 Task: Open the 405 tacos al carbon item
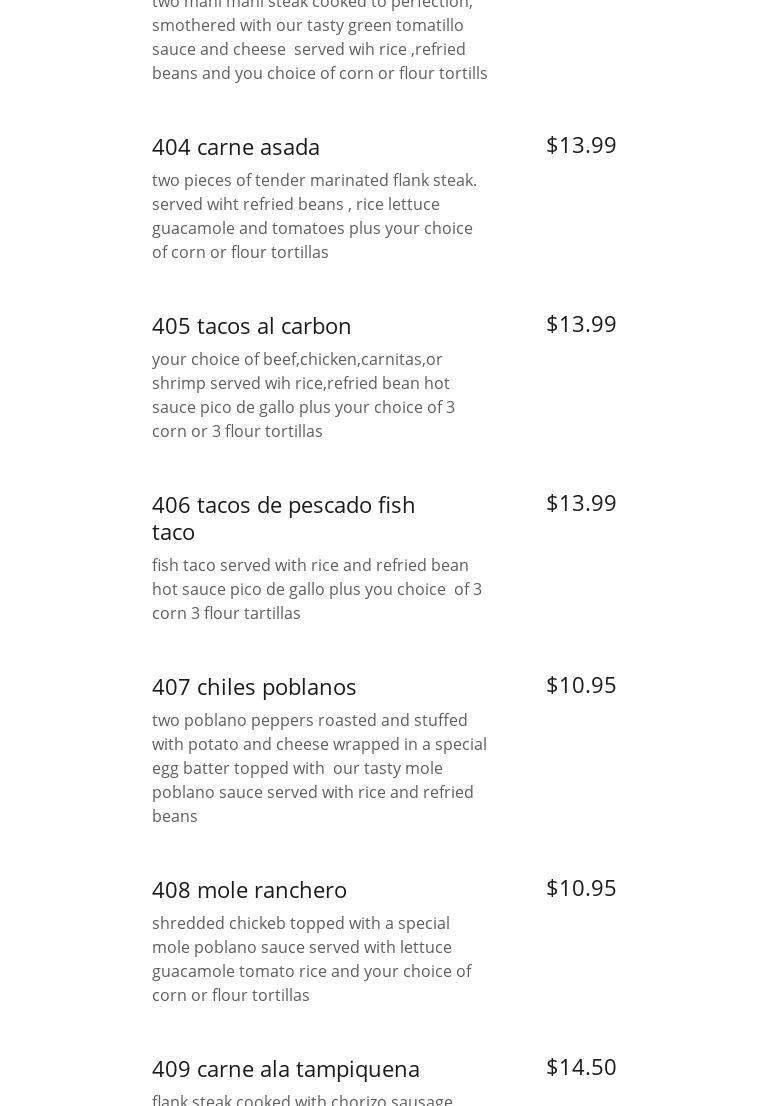(x=252, y=326)
